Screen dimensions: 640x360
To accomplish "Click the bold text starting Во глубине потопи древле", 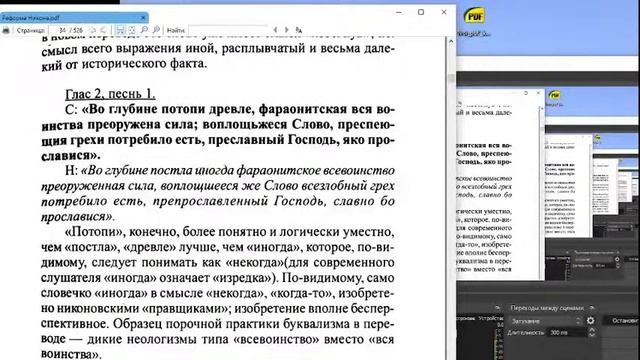I will [218, 132].
